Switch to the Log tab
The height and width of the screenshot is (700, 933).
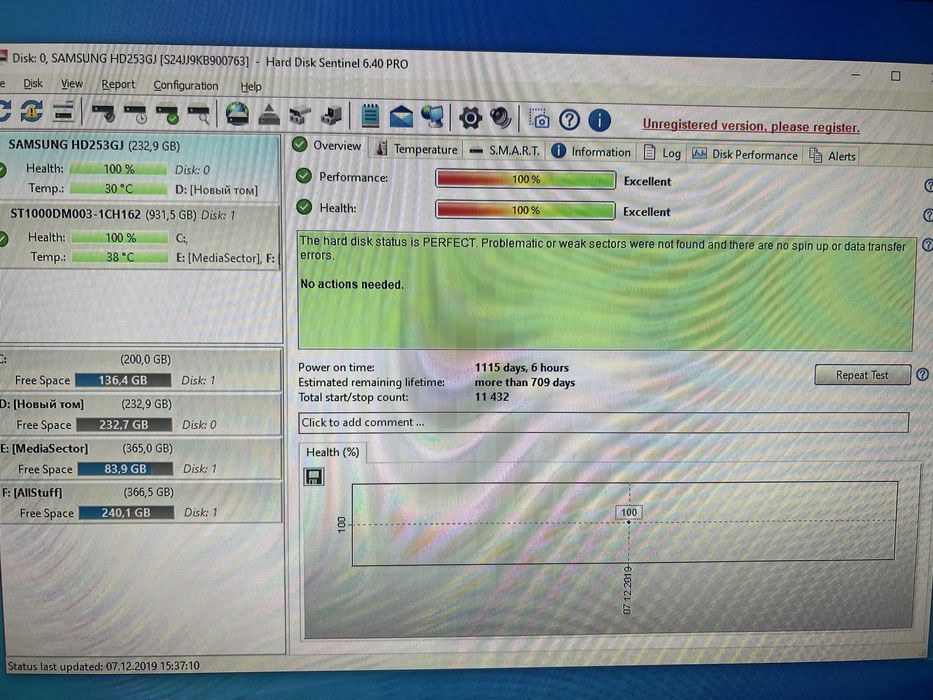(x=662, y=154)
